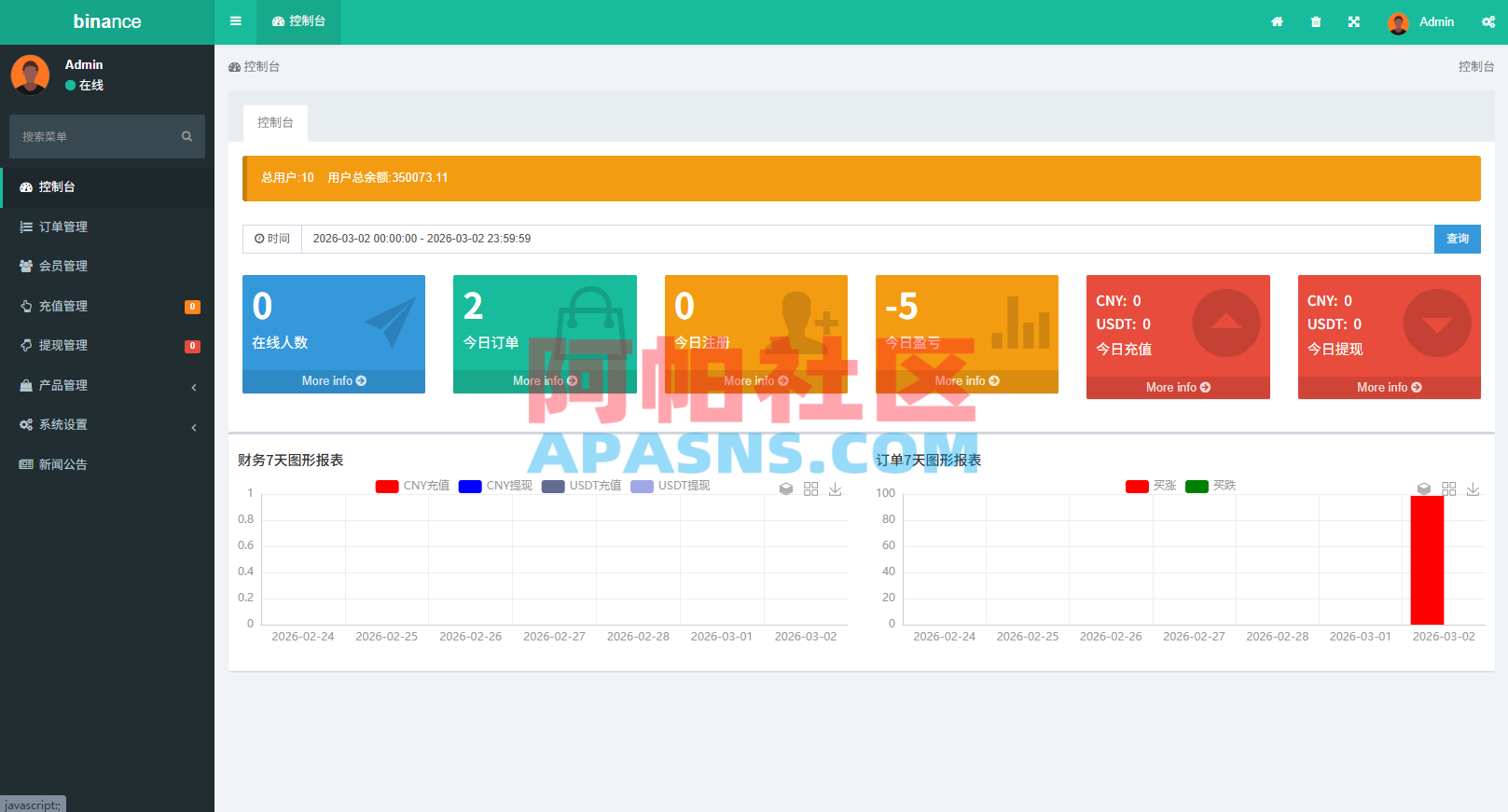Image resolution: width=1508 pixels, height=812 pixels.
Task: Select 控制台 tab in top navbar
Action: (x=298, y=21)
